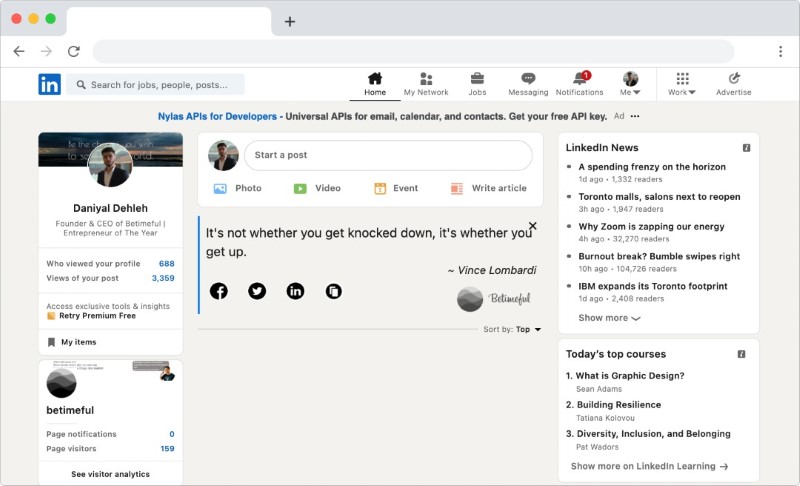Reload the browser page
The width and height of the screenshot is (800, 486).
(74, 51)
